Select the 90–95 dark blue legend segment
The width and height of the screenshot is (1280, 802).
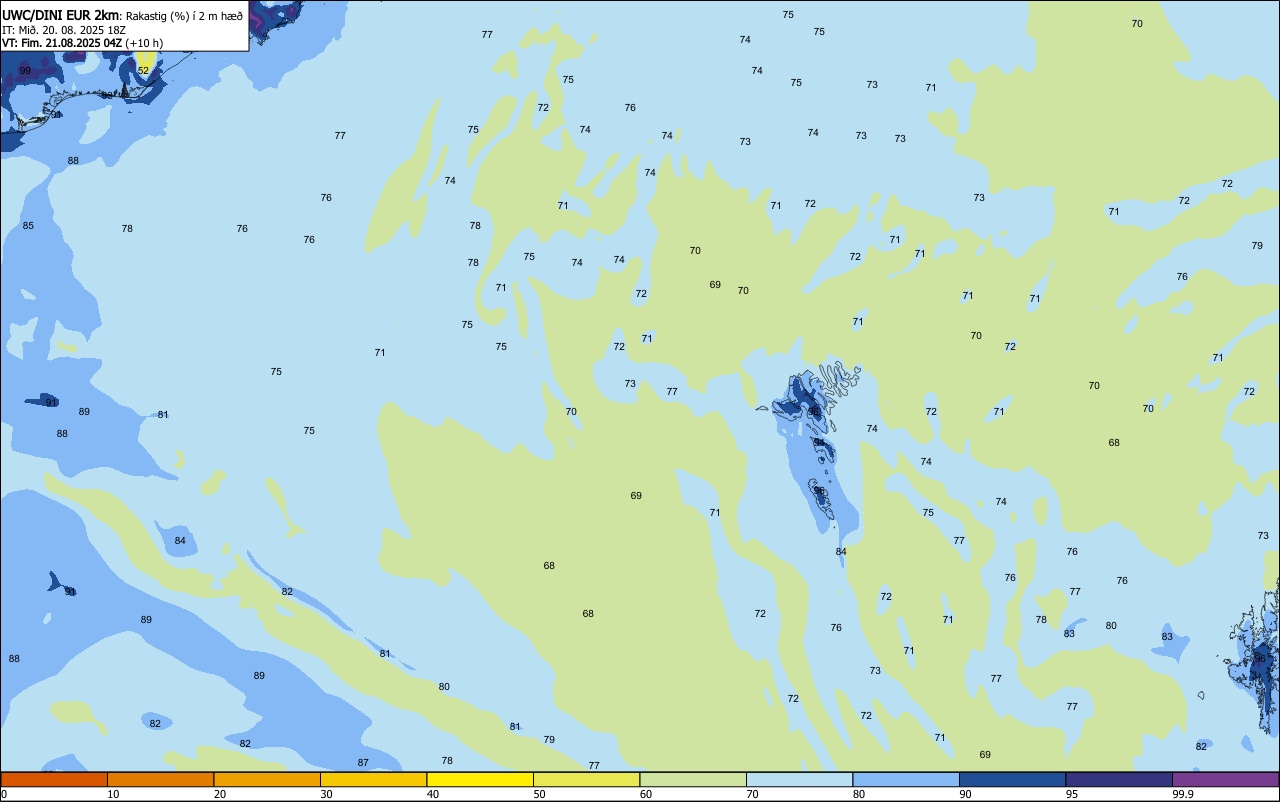click(x=1012, y=779)
